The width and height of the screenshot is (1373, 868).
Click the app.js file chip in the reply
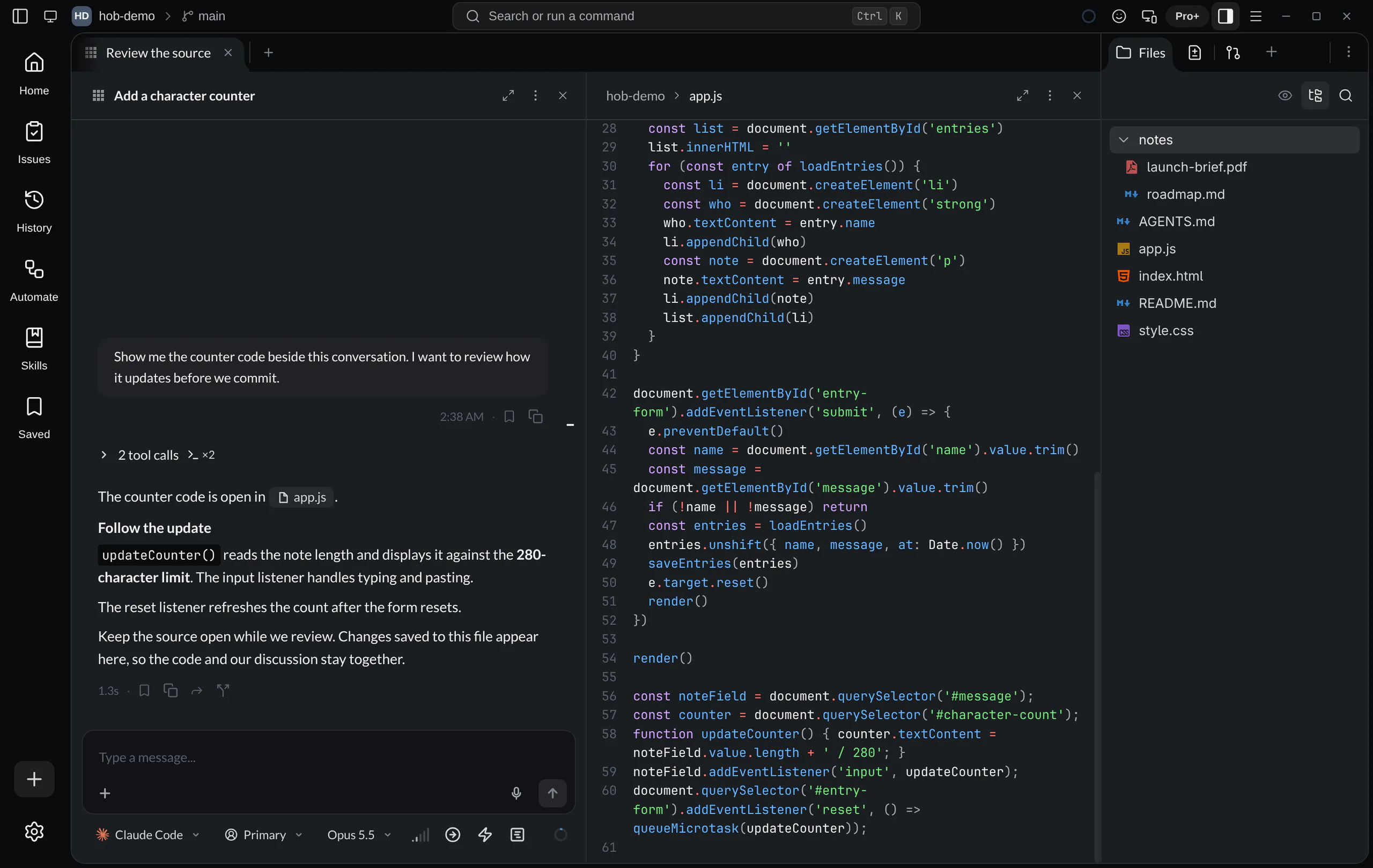tap(301, 497)
